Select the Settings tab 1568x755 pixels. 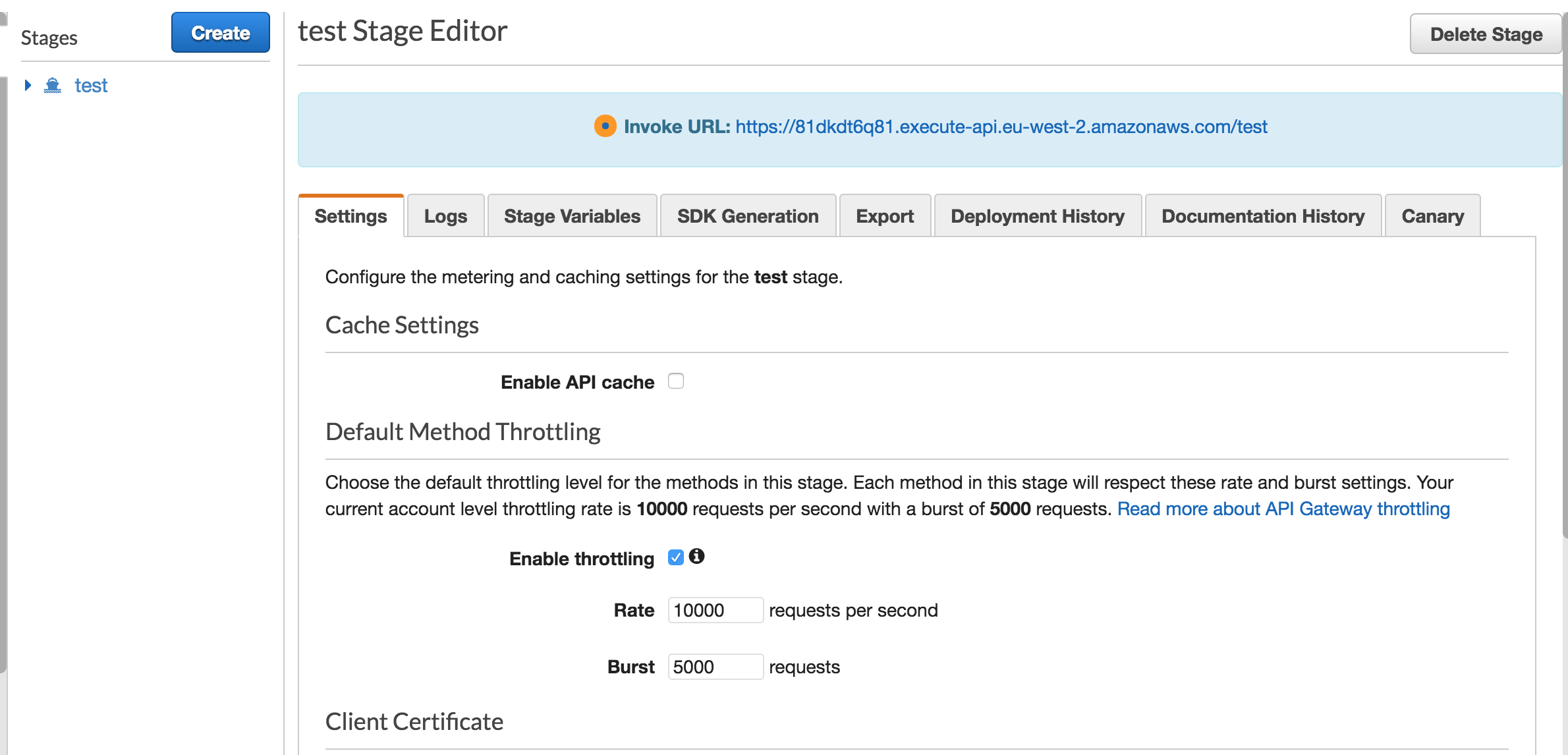point(350,216)
